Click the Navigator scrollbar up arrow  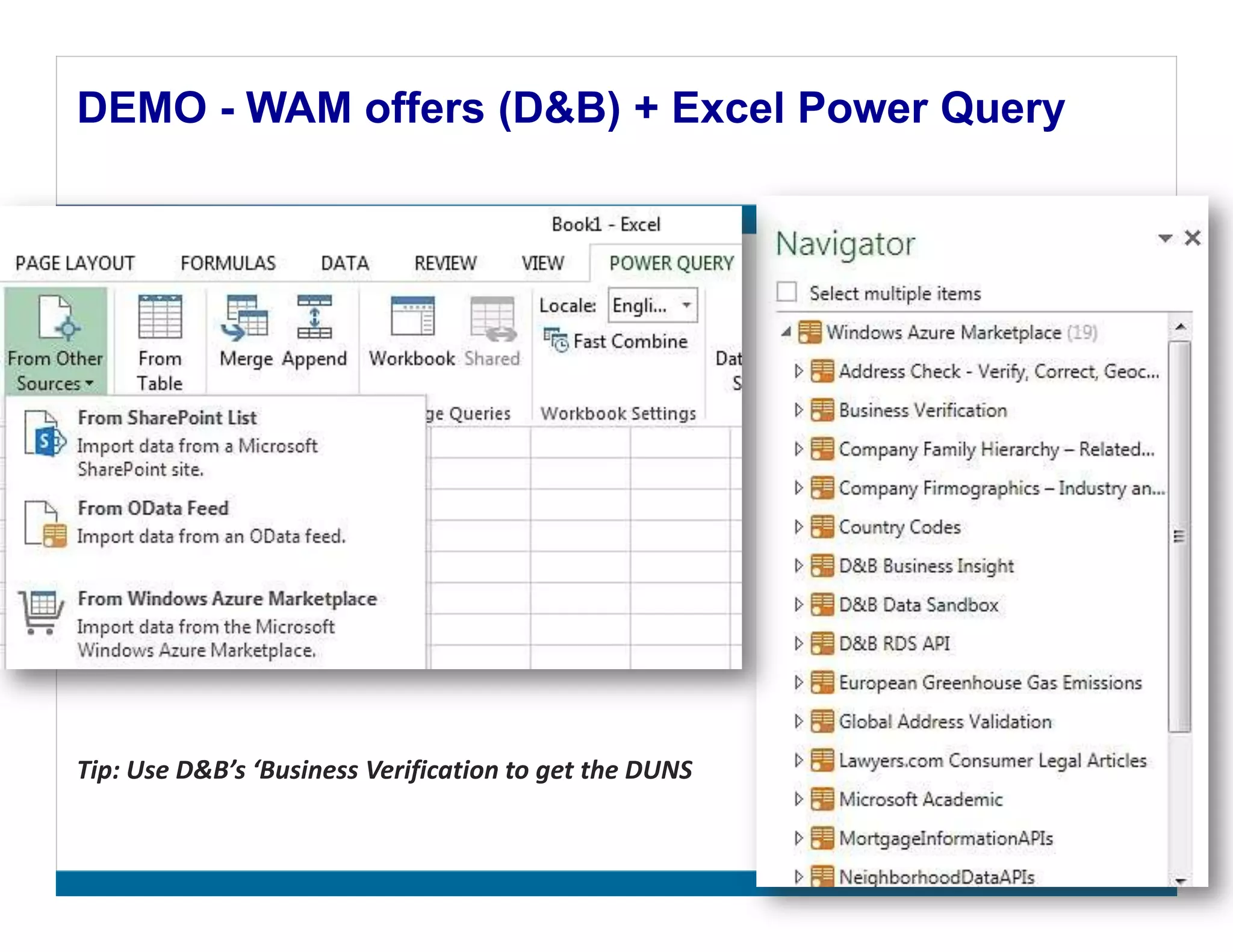1180,327
